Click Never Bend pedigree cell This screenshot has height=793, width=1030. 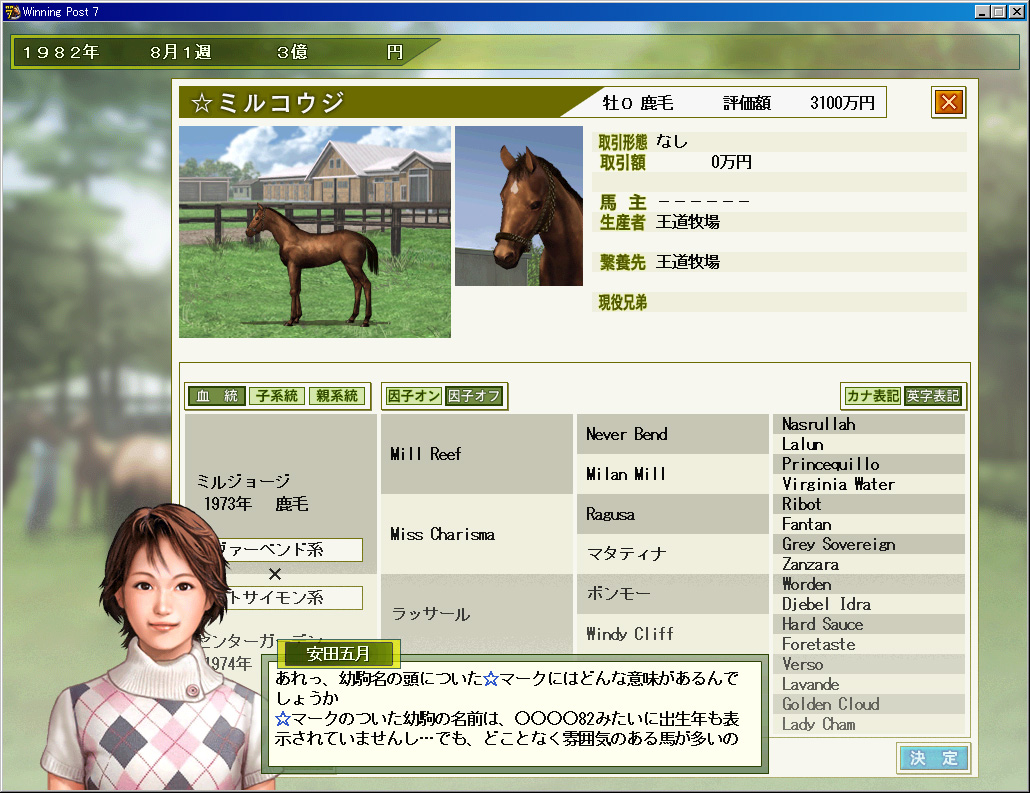tap(673, 434)
